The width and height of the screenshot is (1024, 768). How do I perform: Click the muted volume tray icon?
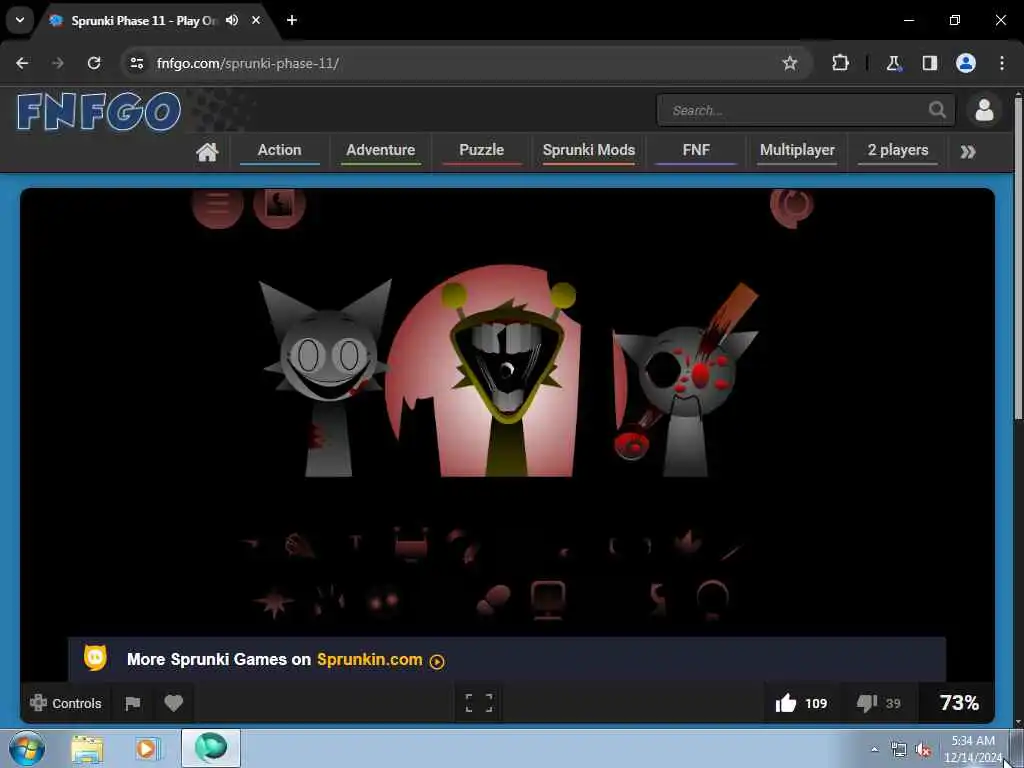pos(923,750)
